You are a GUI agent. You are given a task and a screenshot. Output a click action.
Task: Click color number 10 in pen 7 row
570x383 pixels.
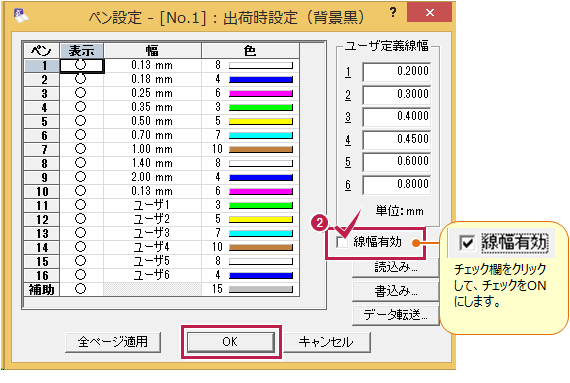pos(217,149)
